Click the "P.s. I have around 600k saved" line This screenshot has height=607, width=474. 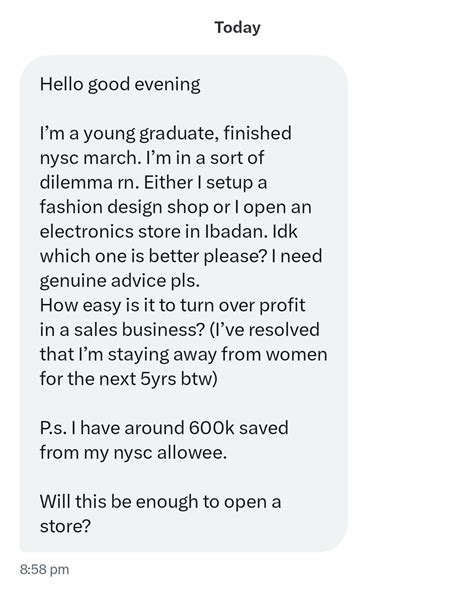[x=164, y=428]
